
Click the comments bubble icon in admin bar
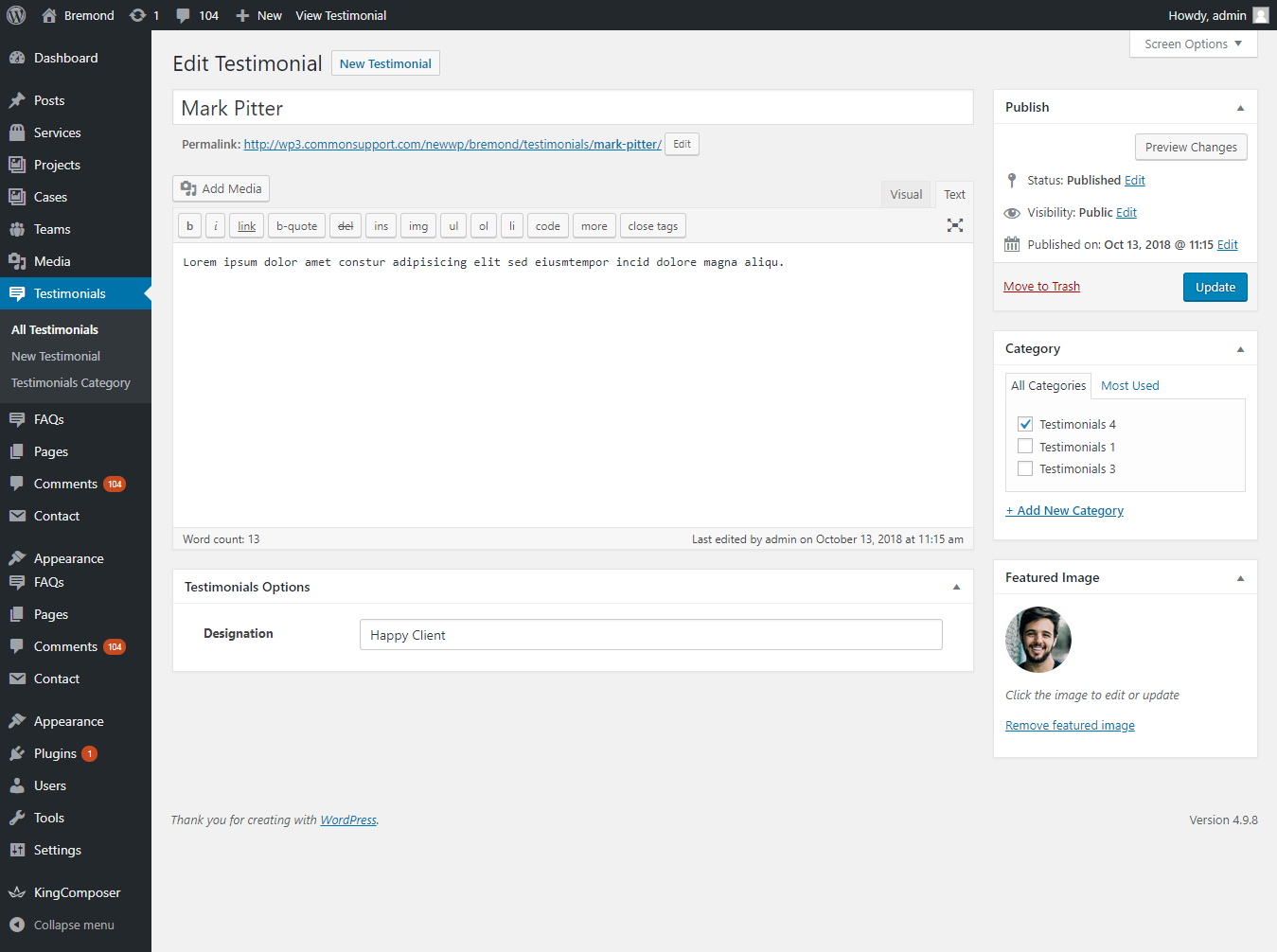click(x=184, y=15)
